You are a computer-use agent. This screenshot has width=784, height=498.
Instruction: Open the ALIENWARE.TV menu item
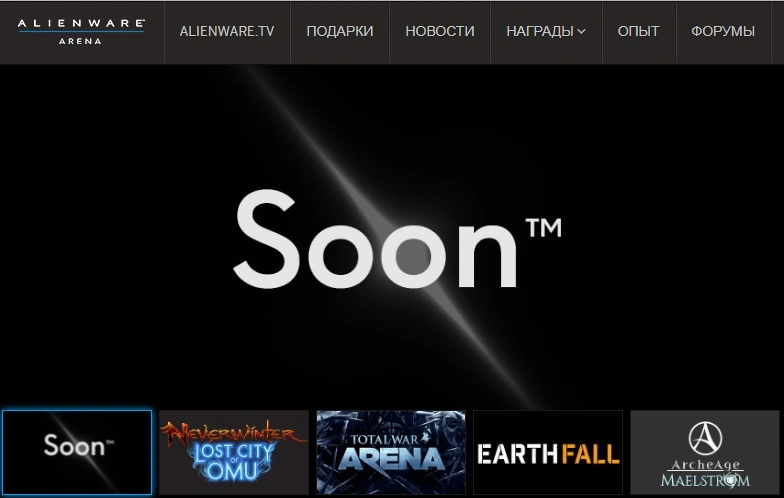tap(227, 32)
